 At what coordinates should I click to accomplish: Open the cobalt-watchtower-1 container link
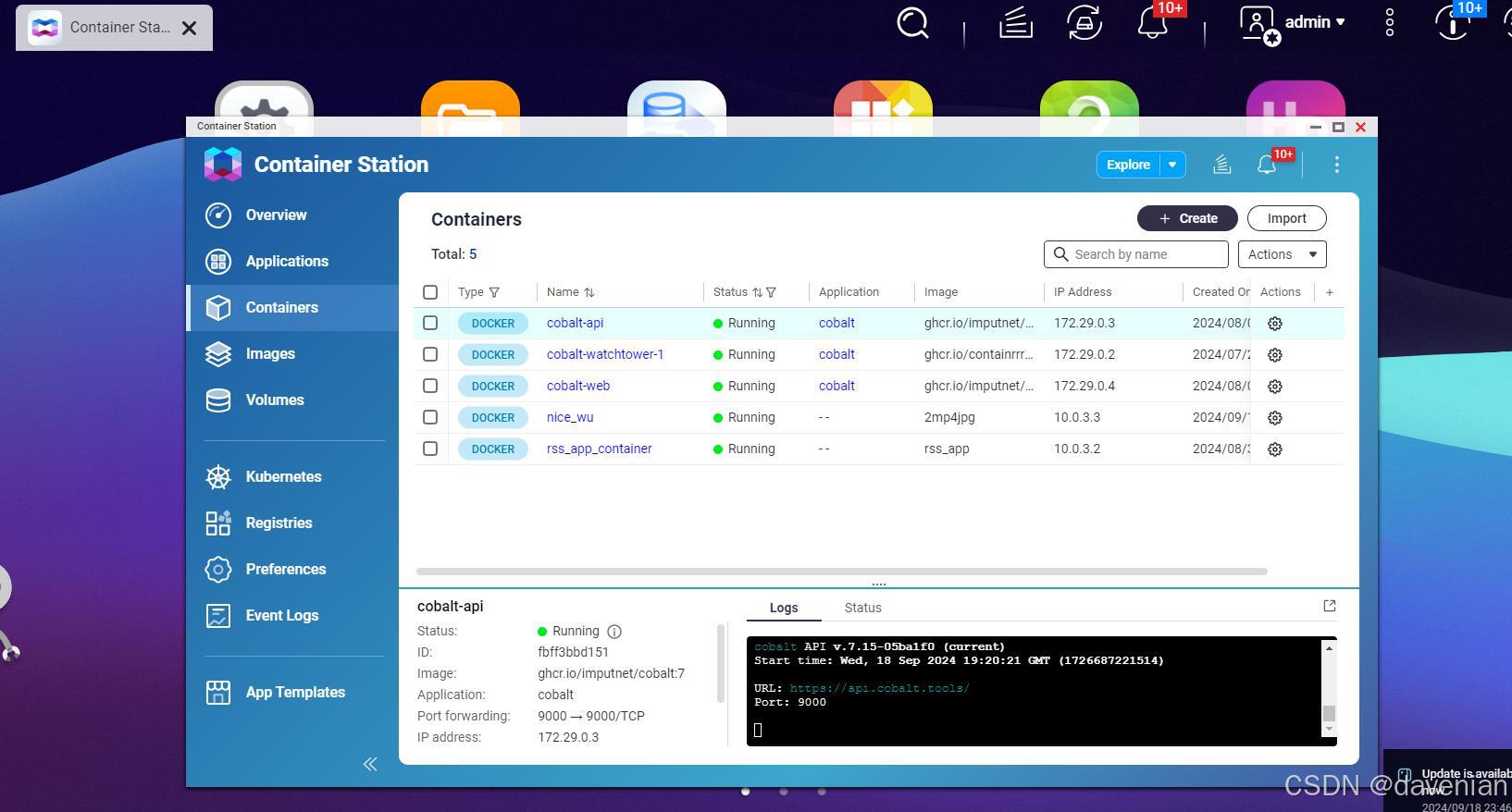[605, 354]
